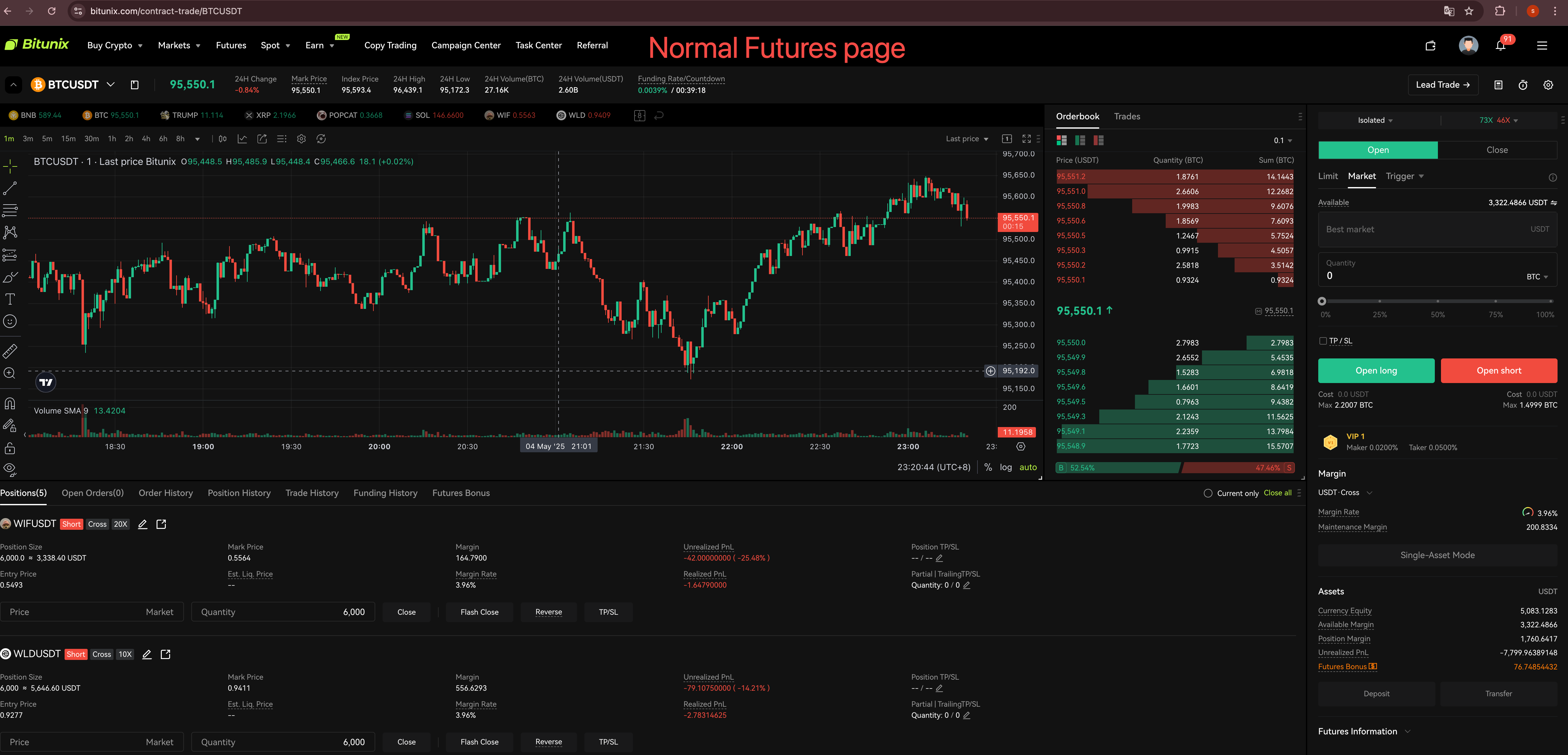Change quantity unit BTC dropdown
The height and width of the screenshot is (755, 1568).
coord(1537,276)
